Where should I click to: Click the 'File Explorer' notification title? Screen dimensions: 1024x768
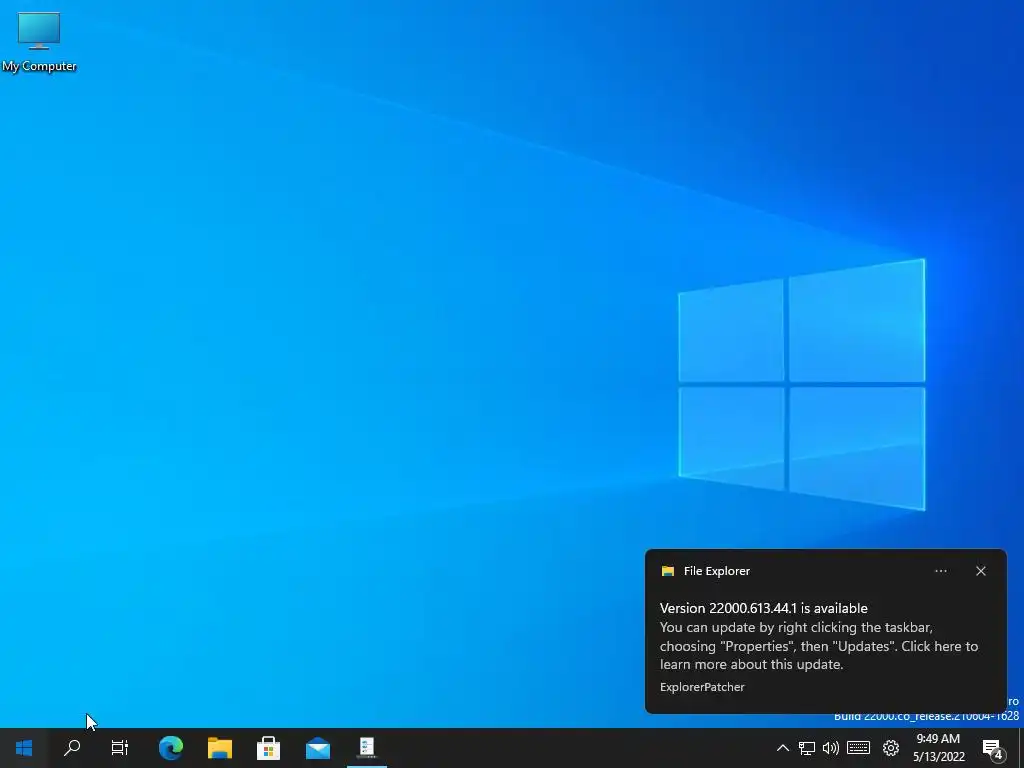click(716, 571)
